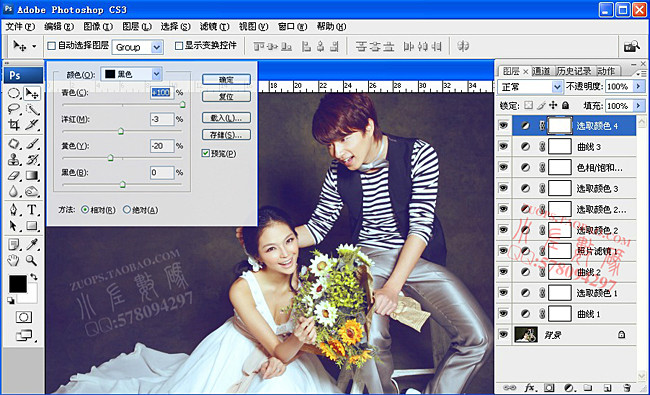Click the yellow percentage input field
This screenshot has width=650, height=395.
click(x=162, y=146)
